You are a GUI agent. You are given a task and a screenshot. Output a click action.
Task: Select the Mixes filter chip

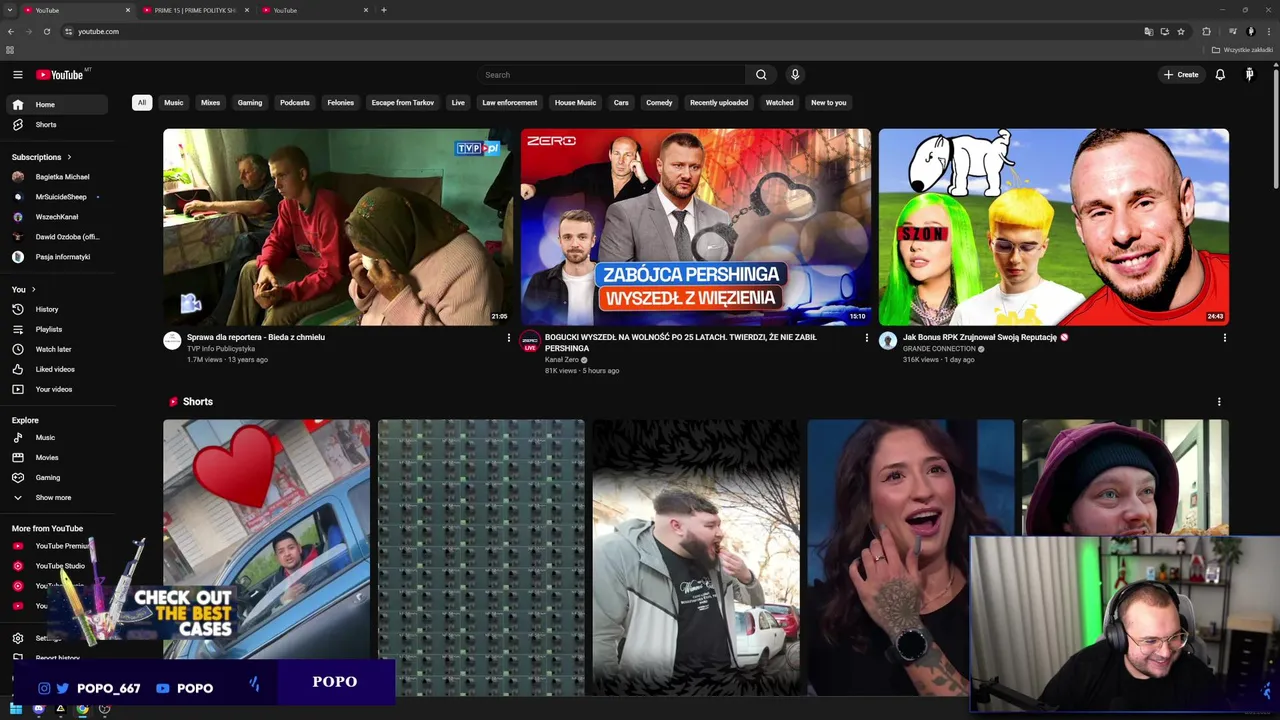(210, 102)
